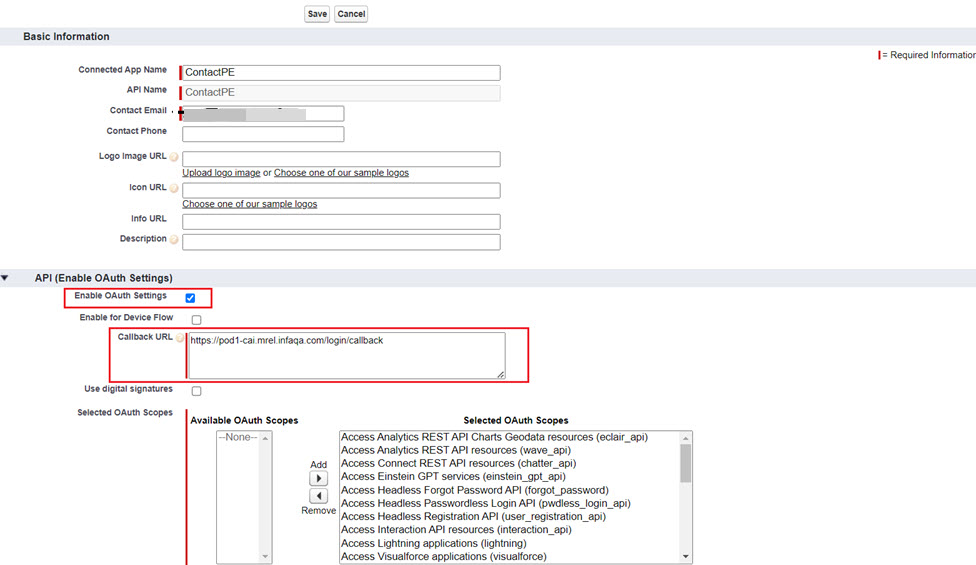Click the Save button

[x=317, y=14]
